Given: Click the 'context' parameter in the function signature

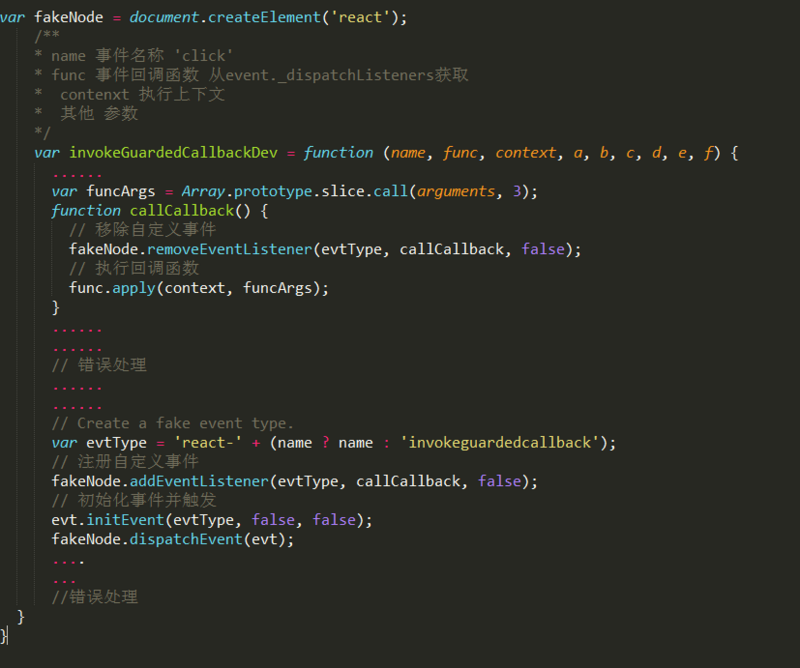Looking at the screenshot, I should pos(526,153).
